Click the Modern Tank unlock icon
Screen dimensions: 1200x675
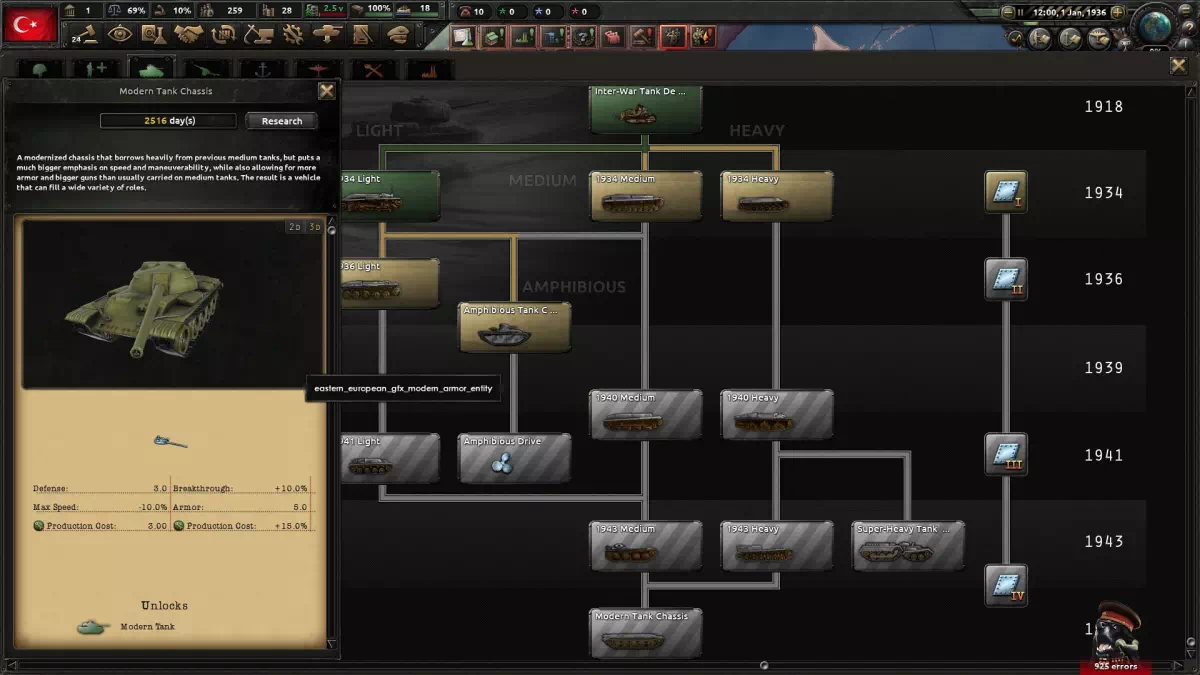click(x=93, y=627)
